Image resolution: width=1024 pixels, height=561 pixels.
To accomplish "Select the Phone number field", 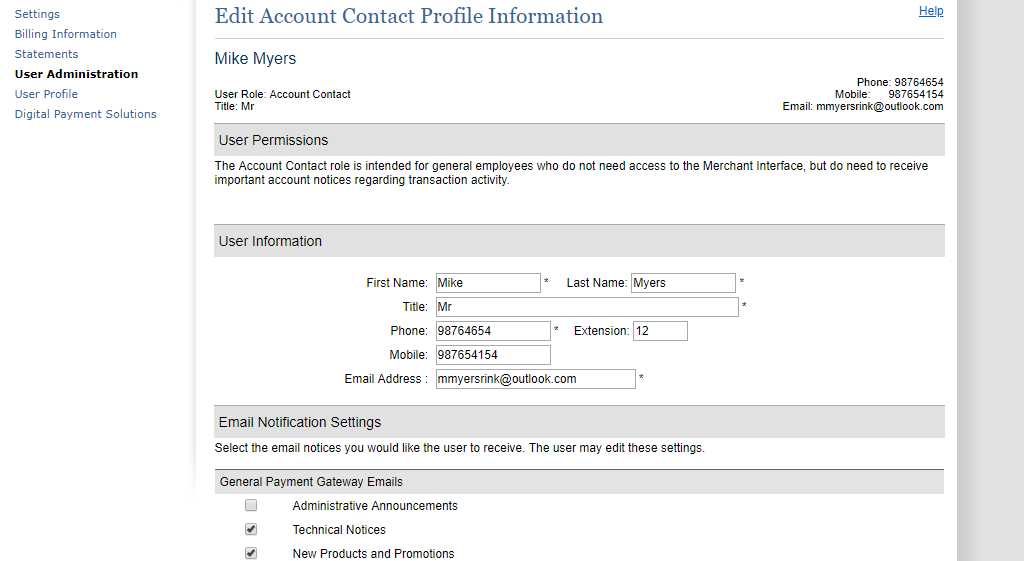I will click(492, 331).
